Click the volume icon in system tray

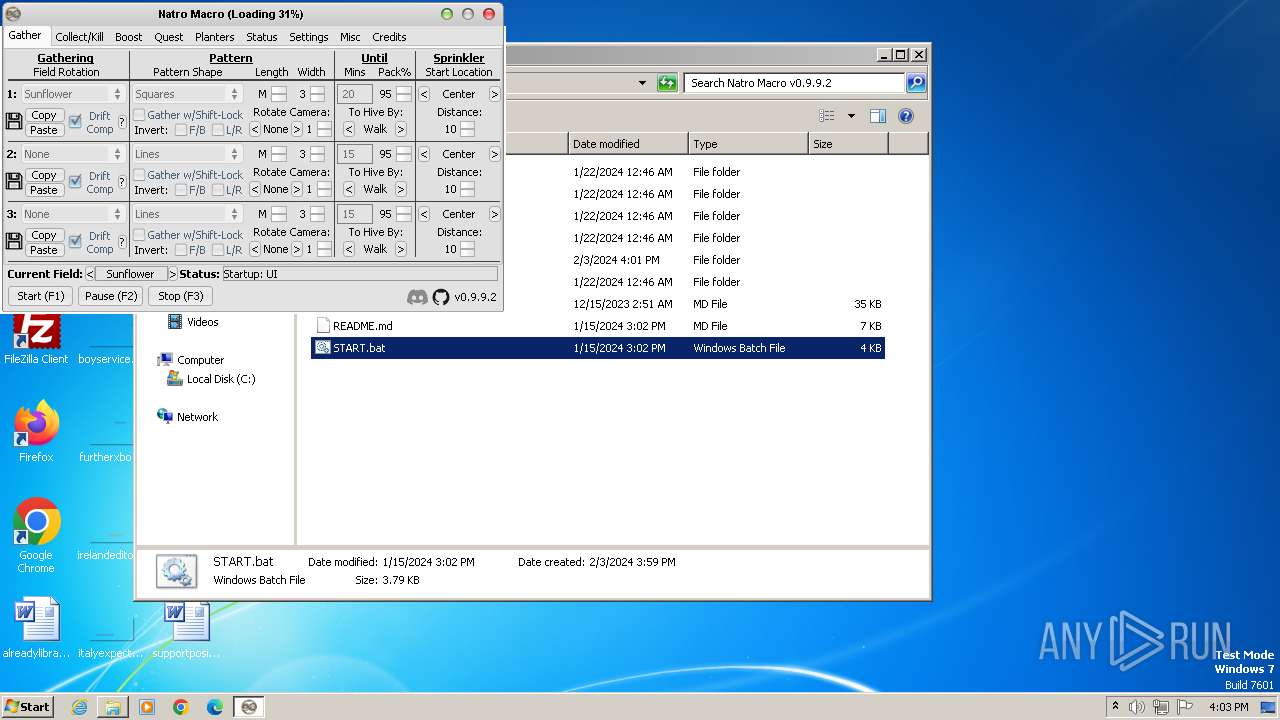tap(1137, 707)
